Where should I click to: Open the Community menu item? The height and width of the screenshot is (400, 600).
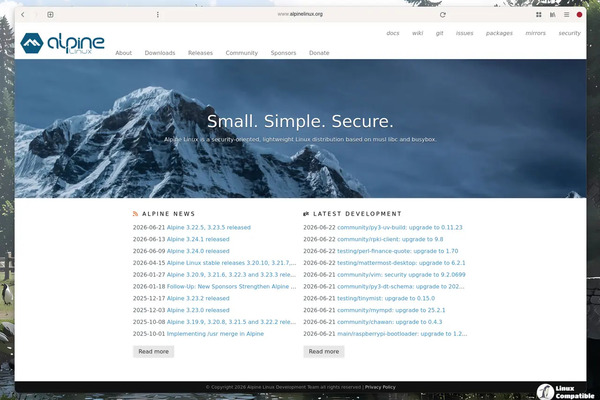[241, 53]
